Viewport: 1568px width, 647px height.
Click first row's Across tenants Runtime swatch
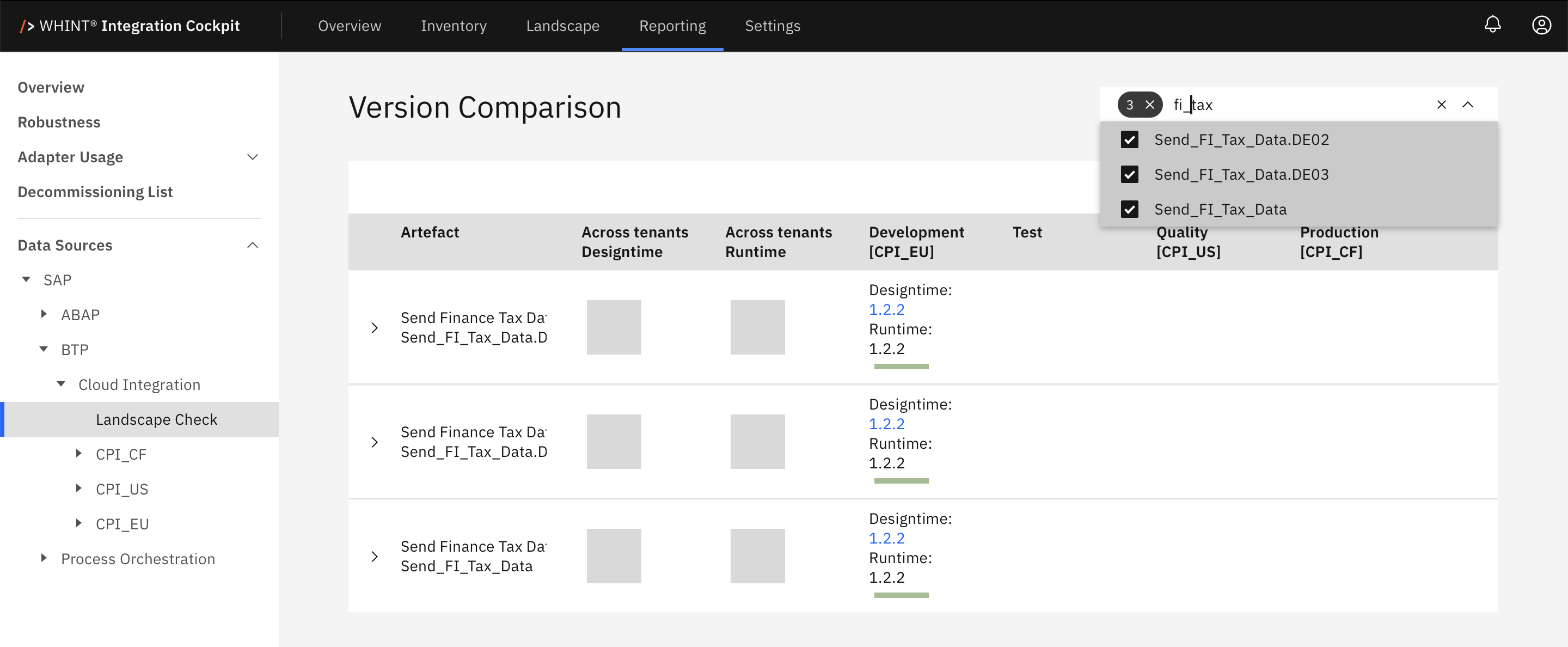pyautogui.click(x=757, y=327)
